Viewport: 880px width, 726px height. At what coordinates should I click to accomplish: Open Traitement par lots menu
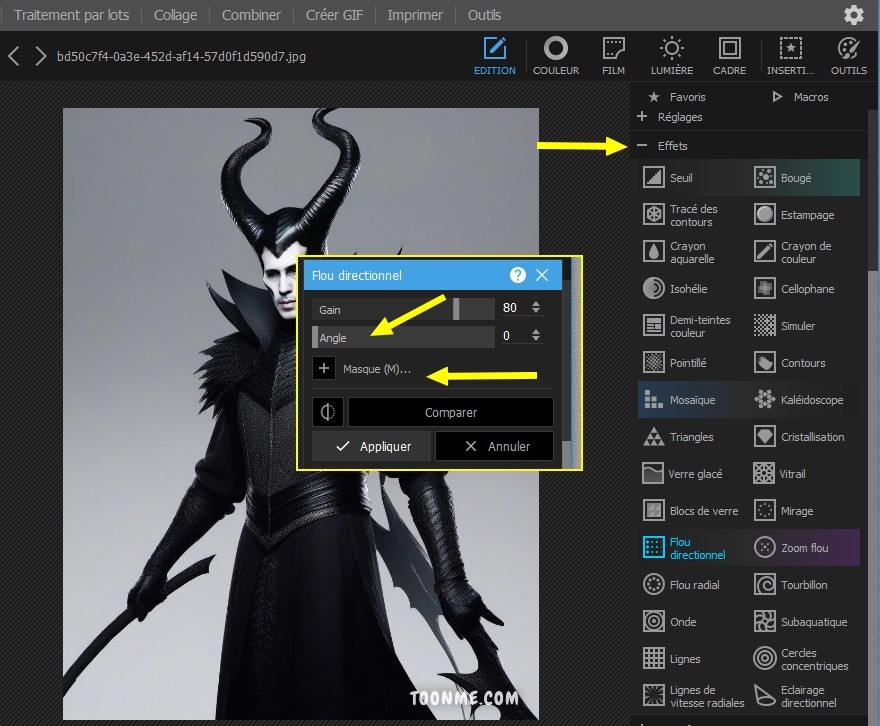pyautogui.click(x=71, y=15)
